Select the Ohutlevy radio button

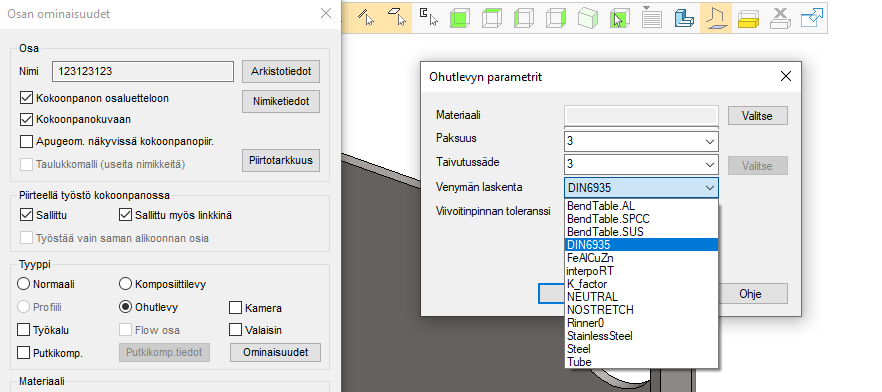point(126,307)
